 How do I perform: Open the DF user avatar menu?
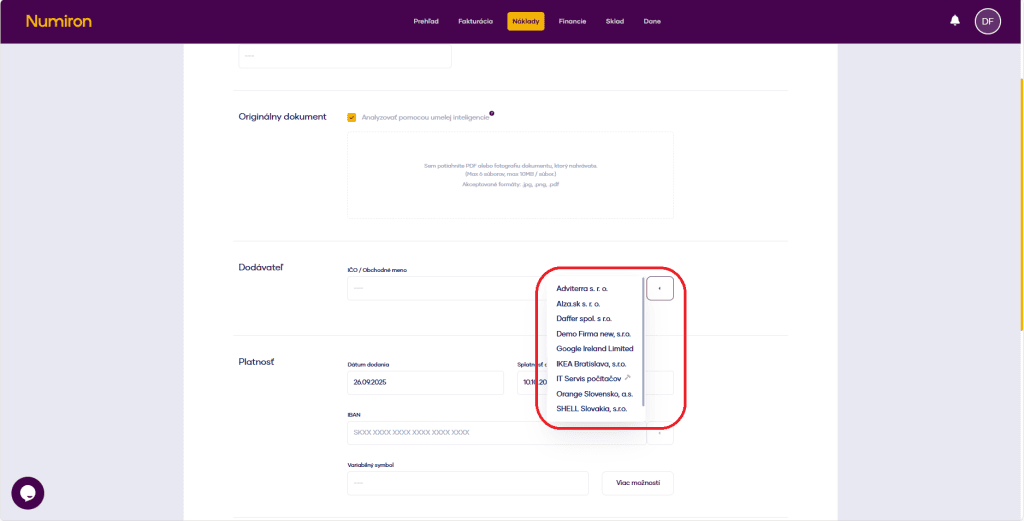pos(987,21)
